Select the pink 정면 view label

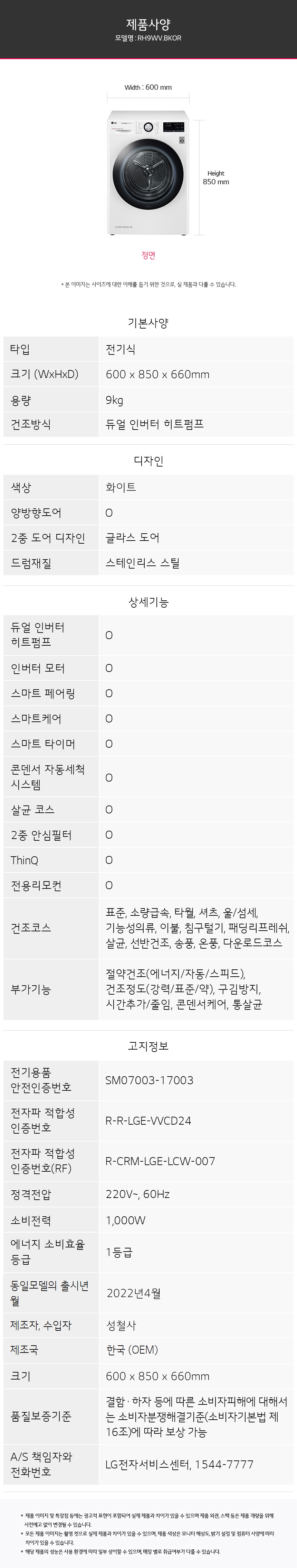[x=148, y=255]
